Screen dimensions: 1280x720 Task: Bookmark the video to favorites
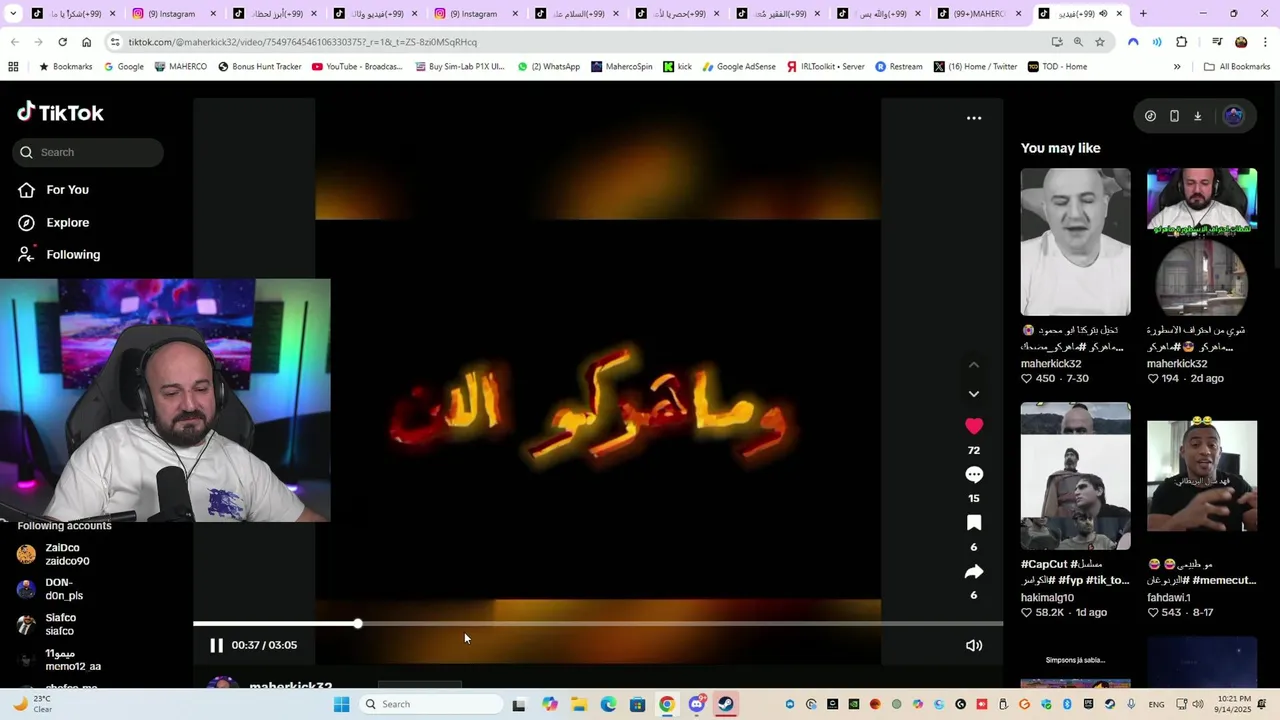(x=974, y=523)
